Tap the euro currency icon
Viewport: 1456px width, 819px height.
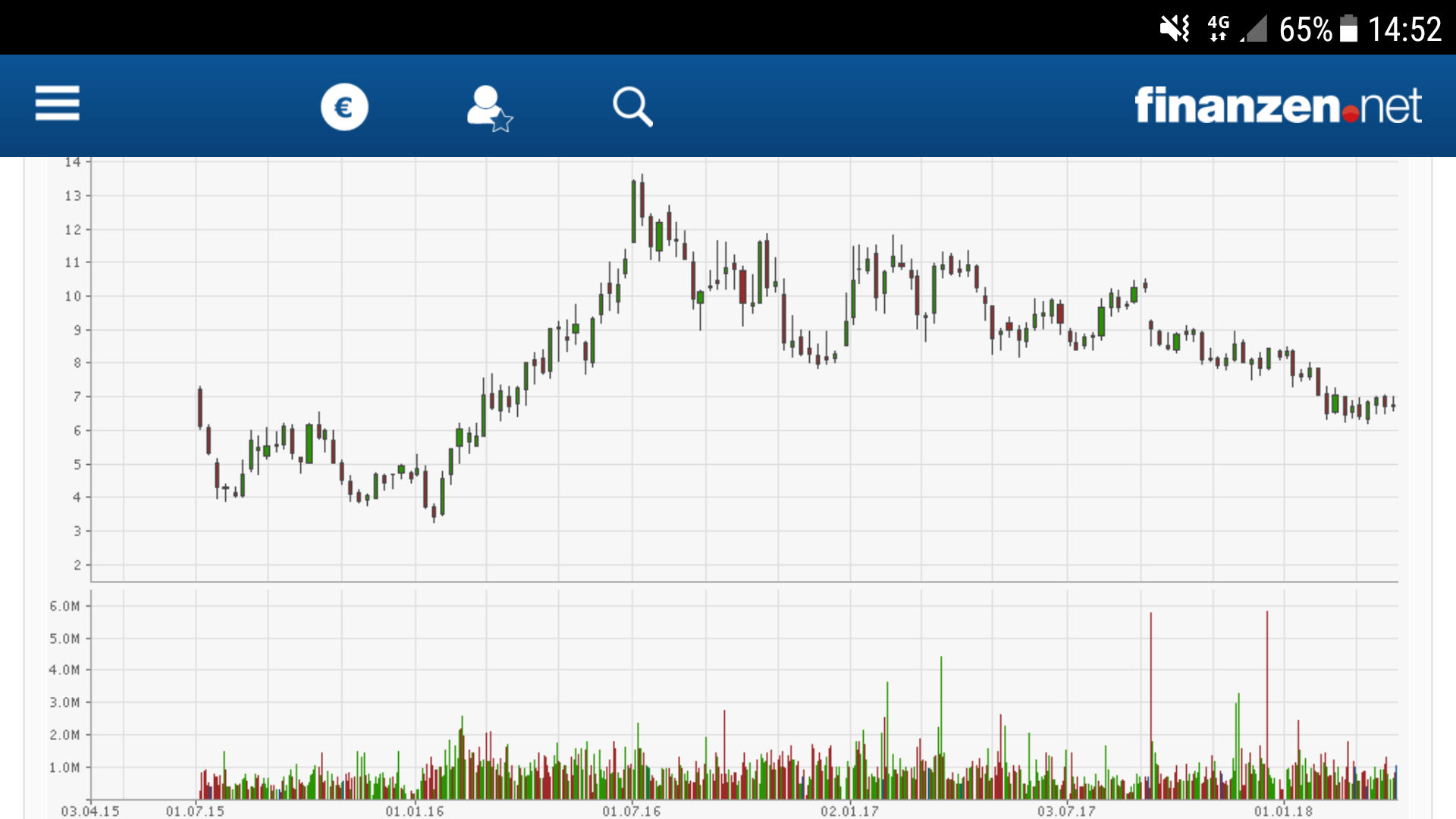(x=344, y=107)
